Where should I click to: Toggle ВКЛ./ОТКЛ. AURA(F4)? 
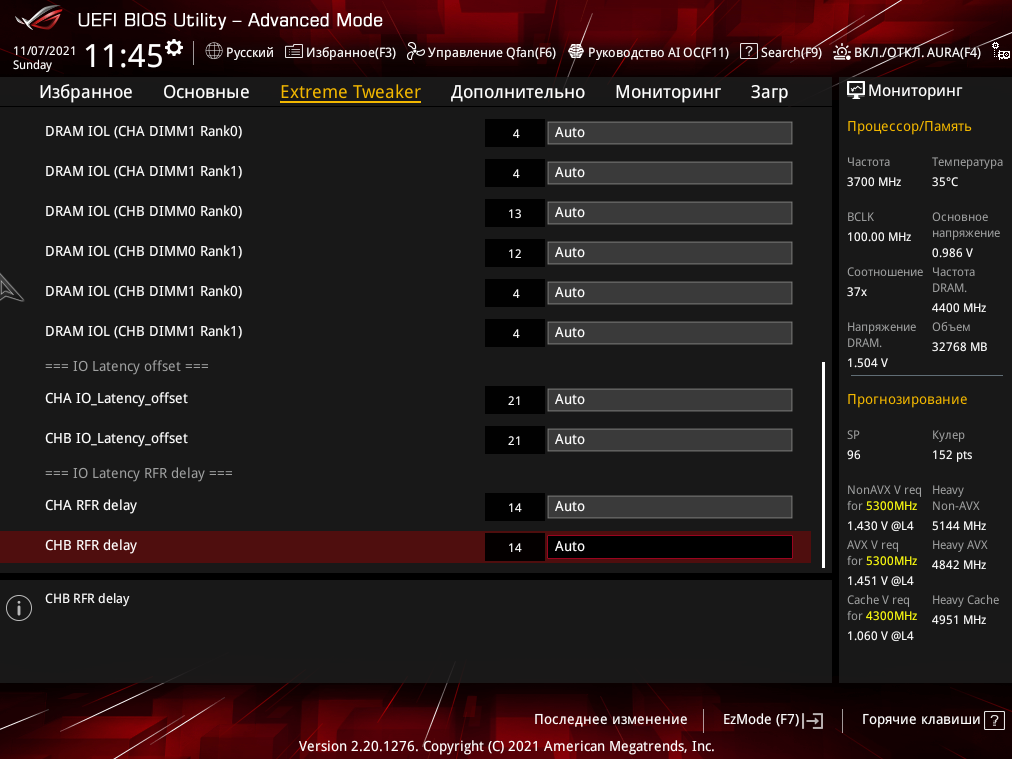click(x=917, y=52)
